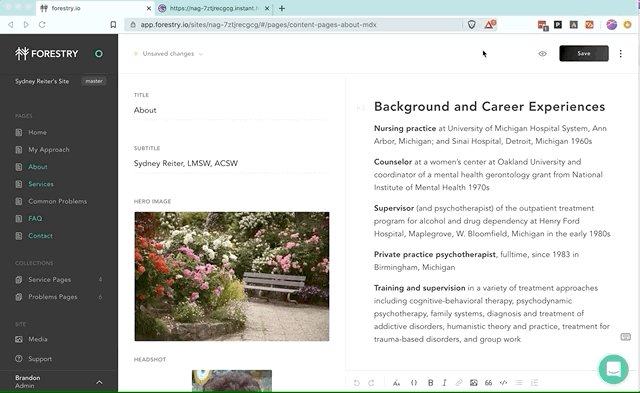Toggle bold formatting in editor toolbar

pos(430,383)
